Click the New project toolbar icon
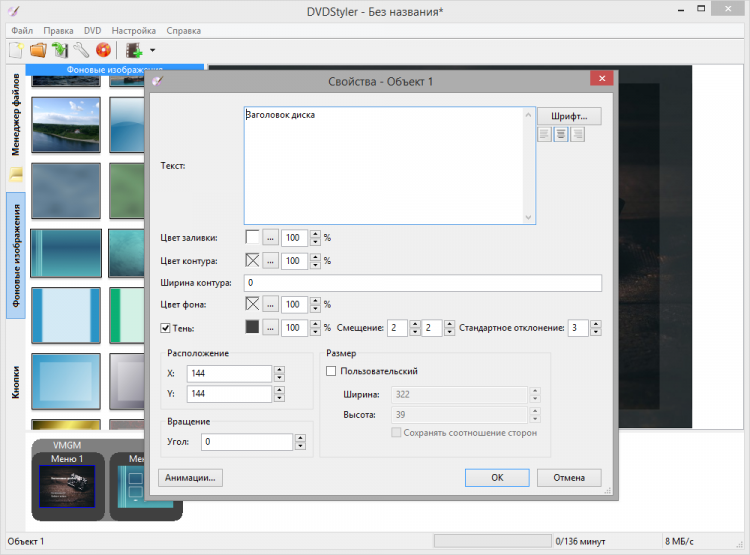 (x=16, y=50)
